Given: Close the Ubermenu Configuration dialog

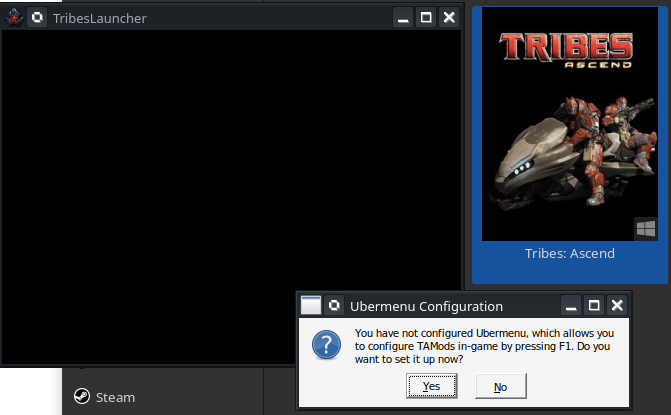Looking at the screenshot, I should coord(617,305).
